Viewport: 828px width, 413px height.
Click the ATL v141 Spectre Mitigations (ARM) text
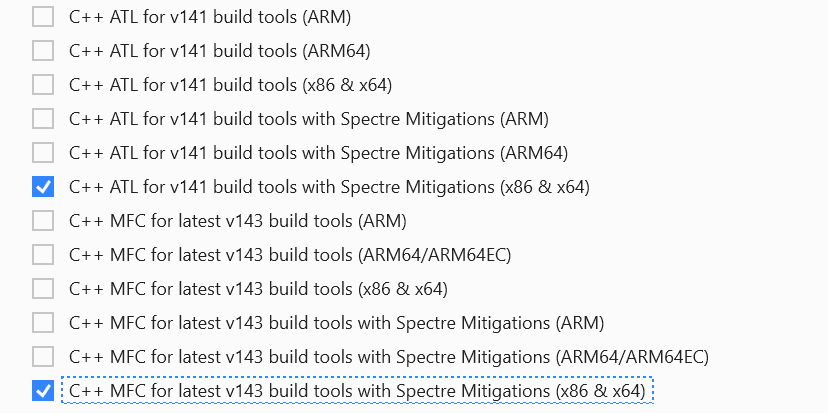tap(309, 119)
